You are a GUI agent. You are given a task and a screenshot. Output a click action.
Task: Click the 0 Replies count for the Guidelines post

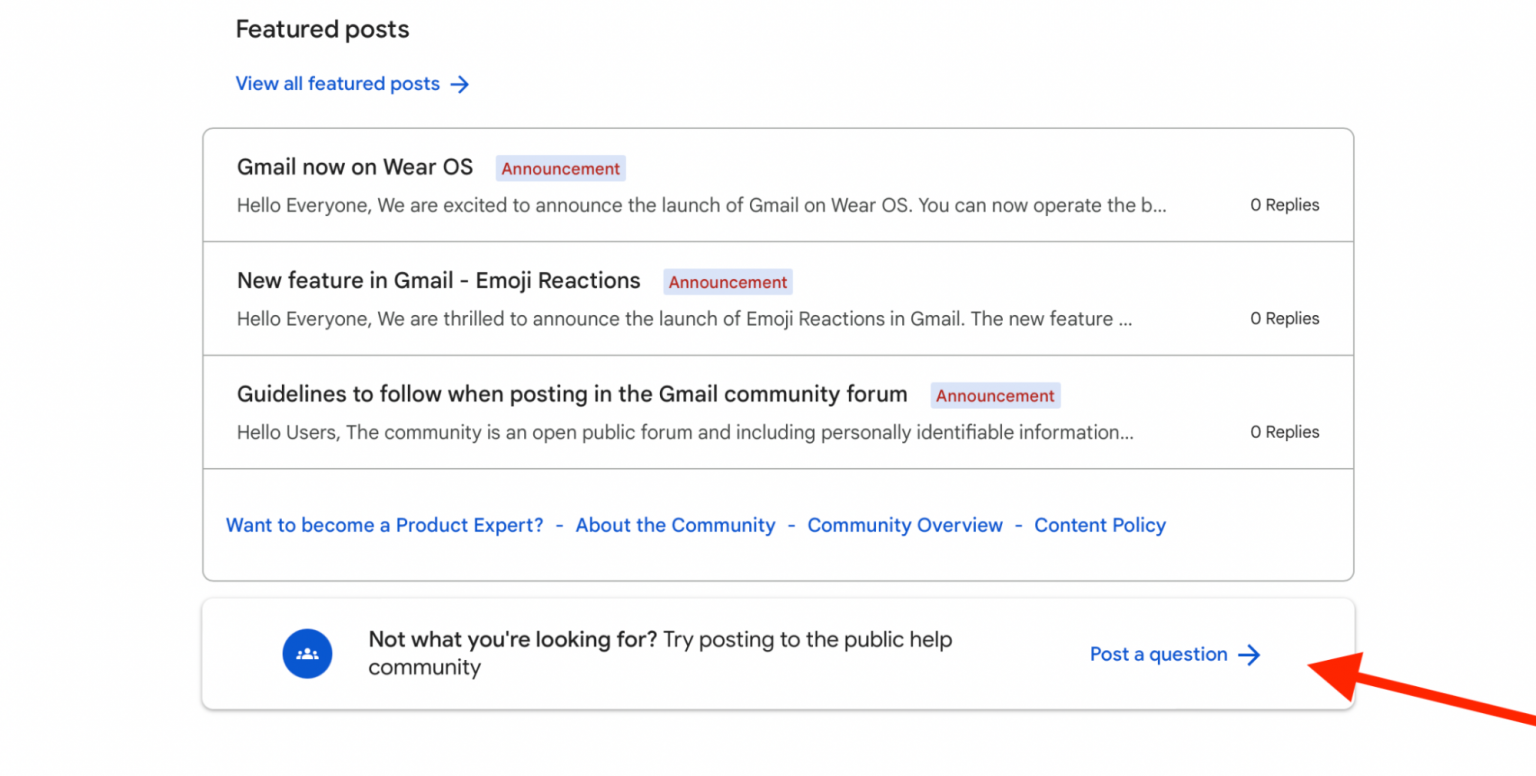pyautogui.click(x=1284, y=432)
